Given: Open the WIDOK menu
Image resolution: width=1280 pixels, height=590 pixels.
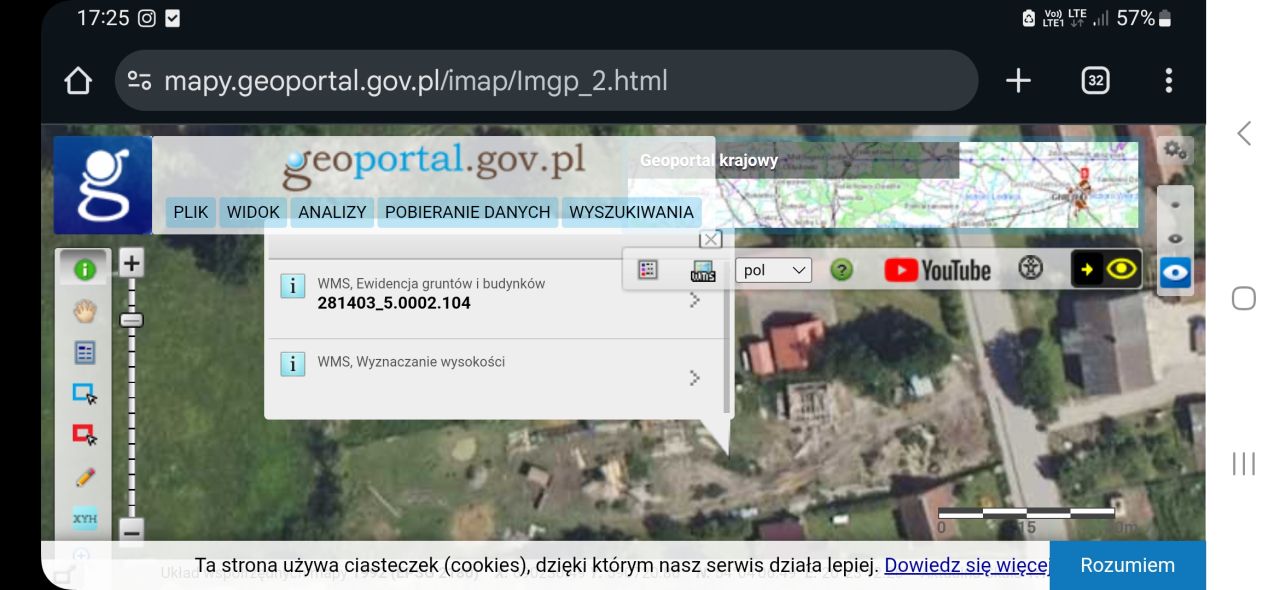Looking at the screenshot, I should coord(252,212).
